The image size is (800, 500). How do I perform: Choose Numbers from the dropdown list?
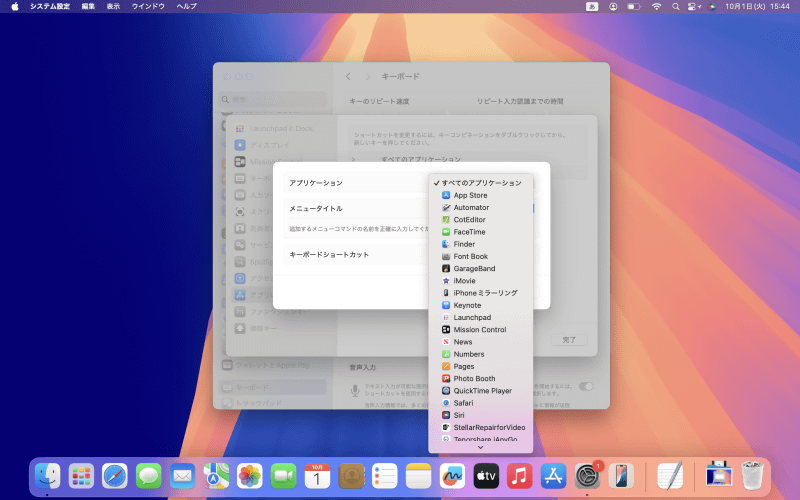481,354
